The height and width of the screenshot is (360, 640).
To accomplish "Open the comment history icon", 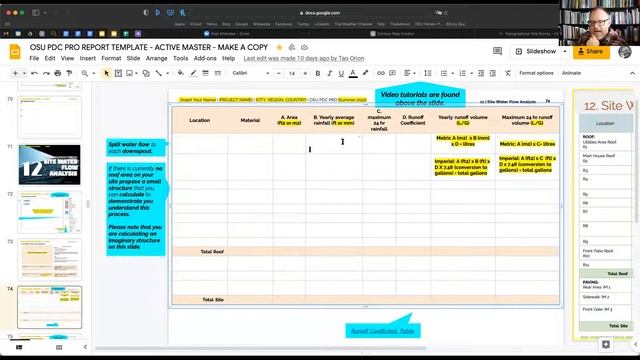I will 498,51.
